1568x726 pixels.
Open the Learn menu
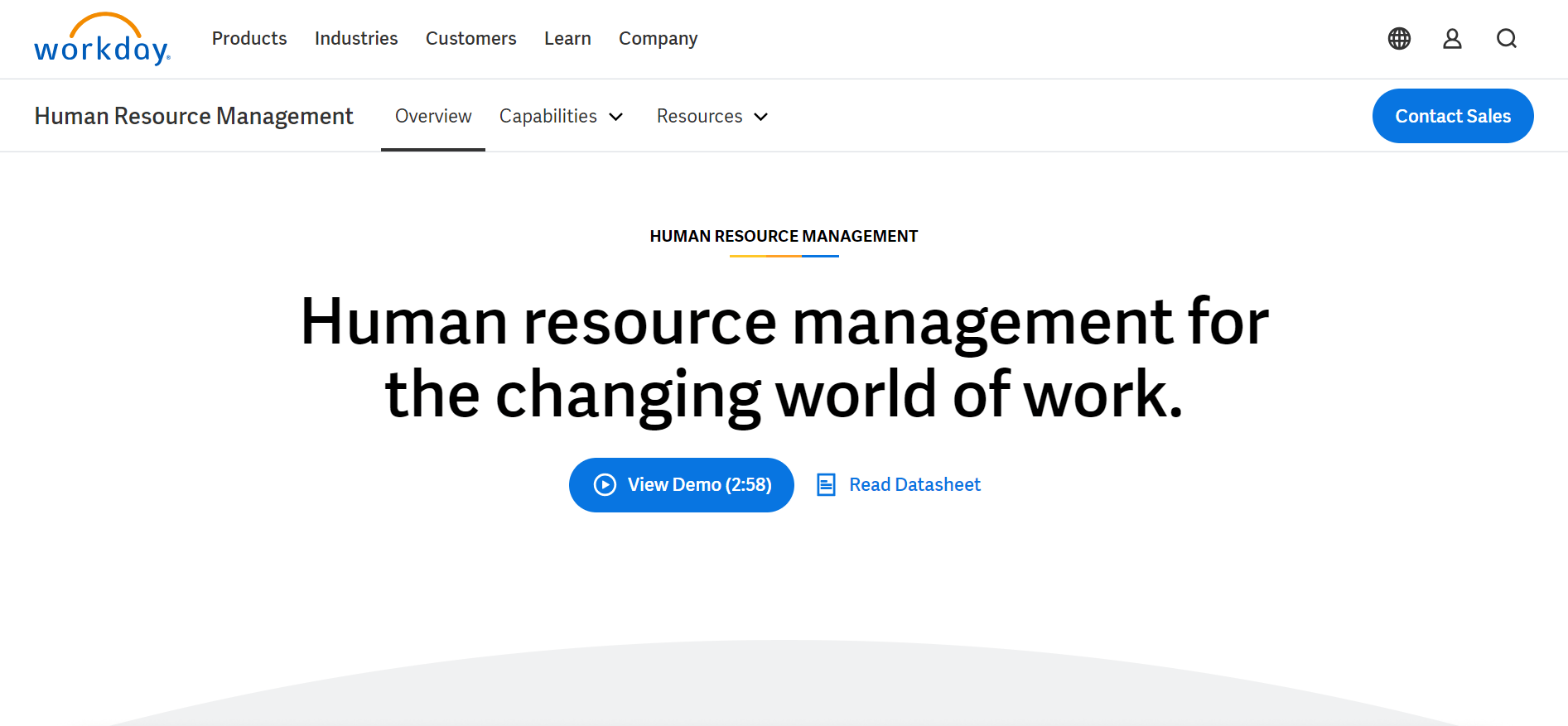(567, 39)
